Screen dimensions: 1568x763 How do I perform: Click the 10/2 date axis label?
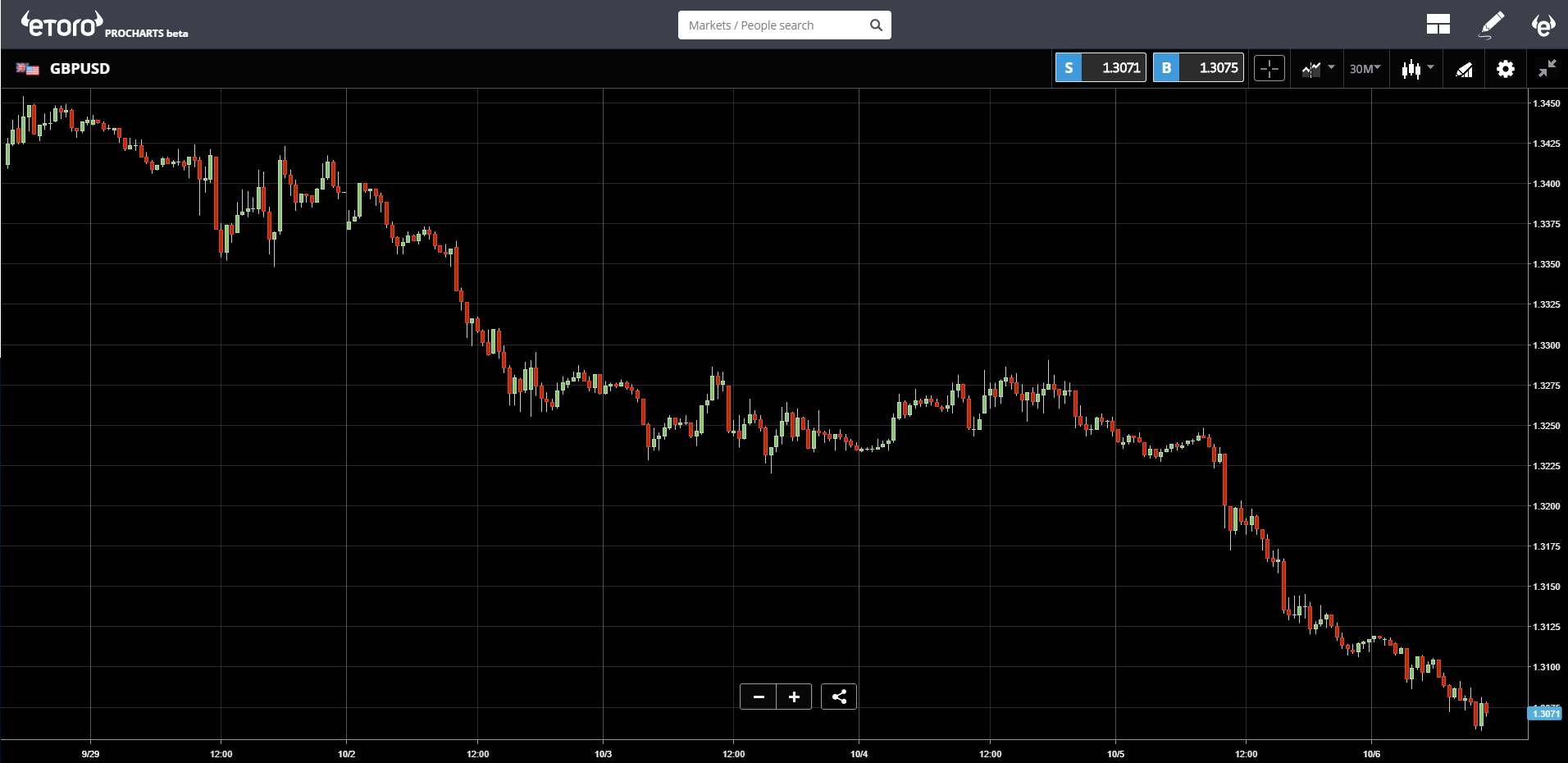(347, 754)
